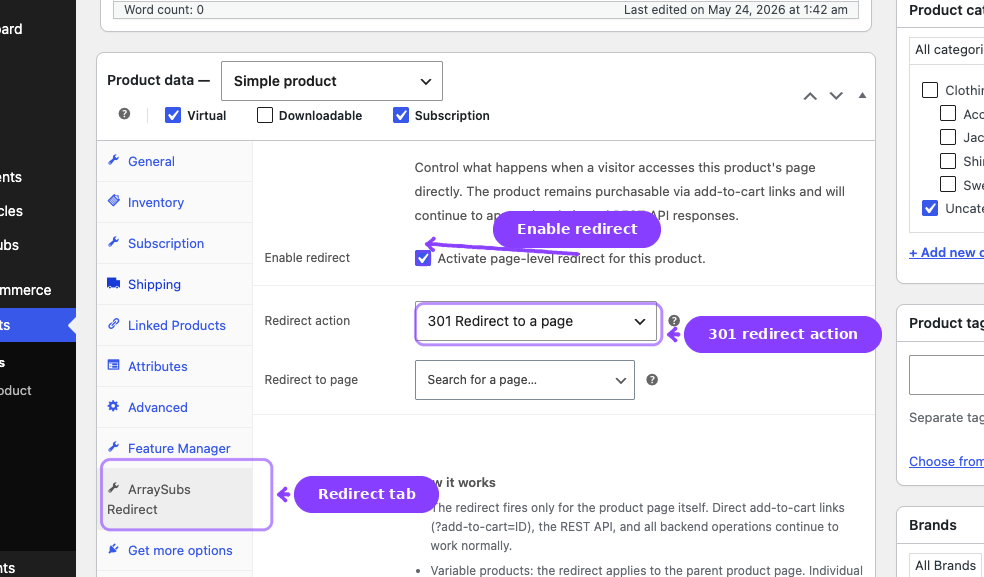Toggle the Subscription checkbox
Viewport: 984px width, 577px height.
coord(400,116)
